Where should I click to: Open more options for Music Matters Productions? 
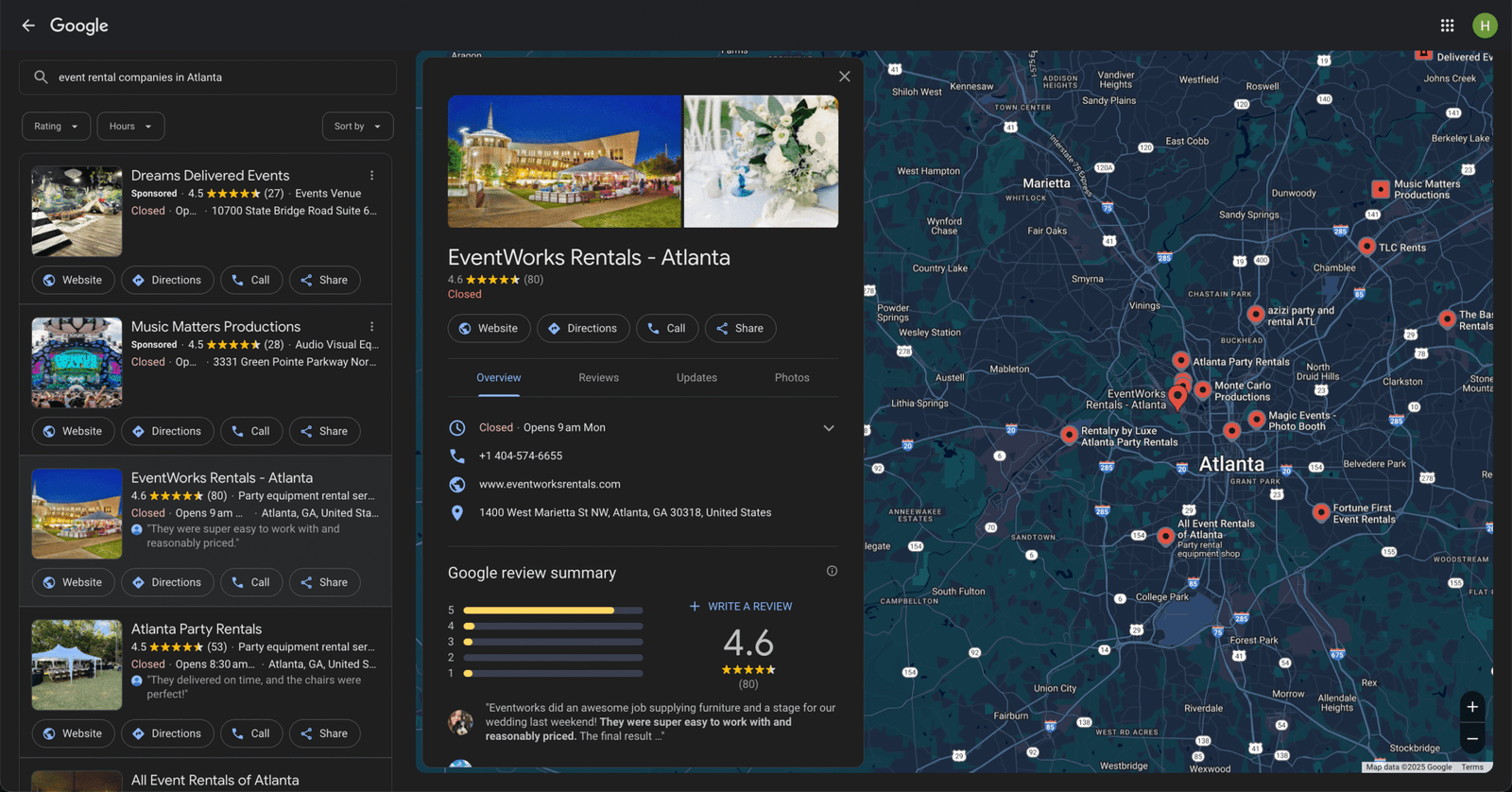pos(372,327)
